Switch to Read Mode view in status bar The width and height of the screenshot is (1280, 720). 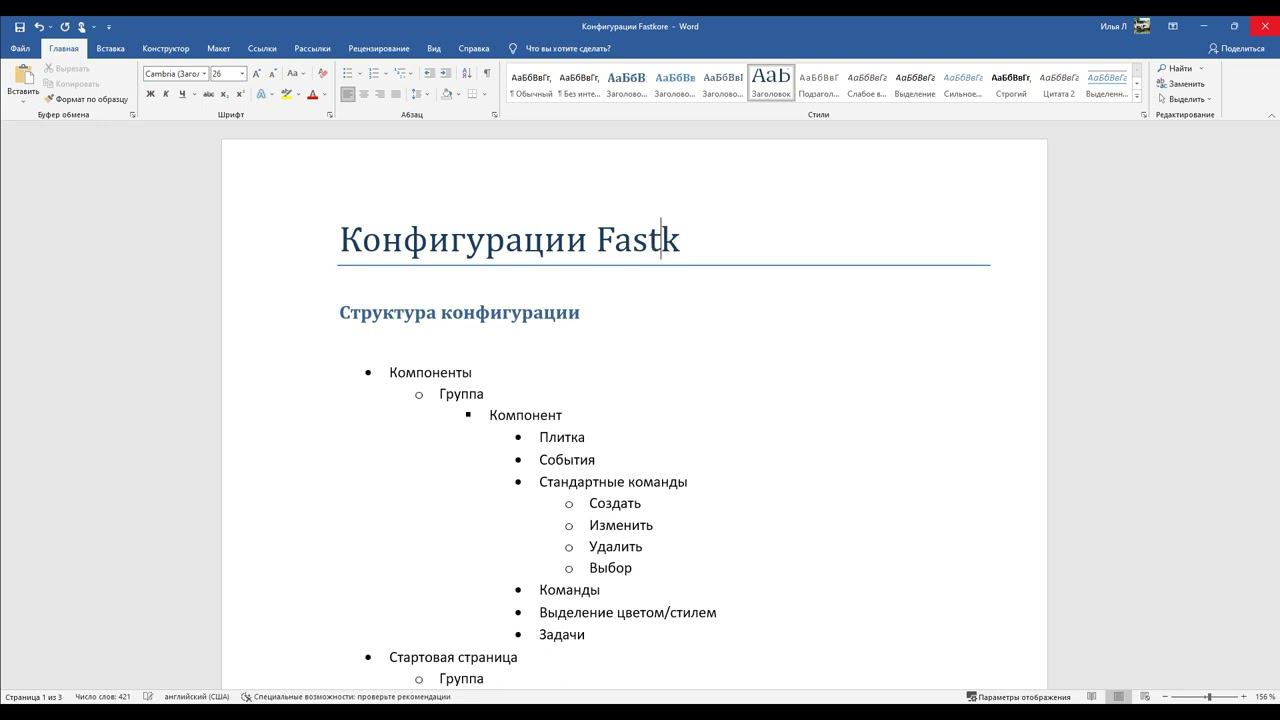point(1092,697)
